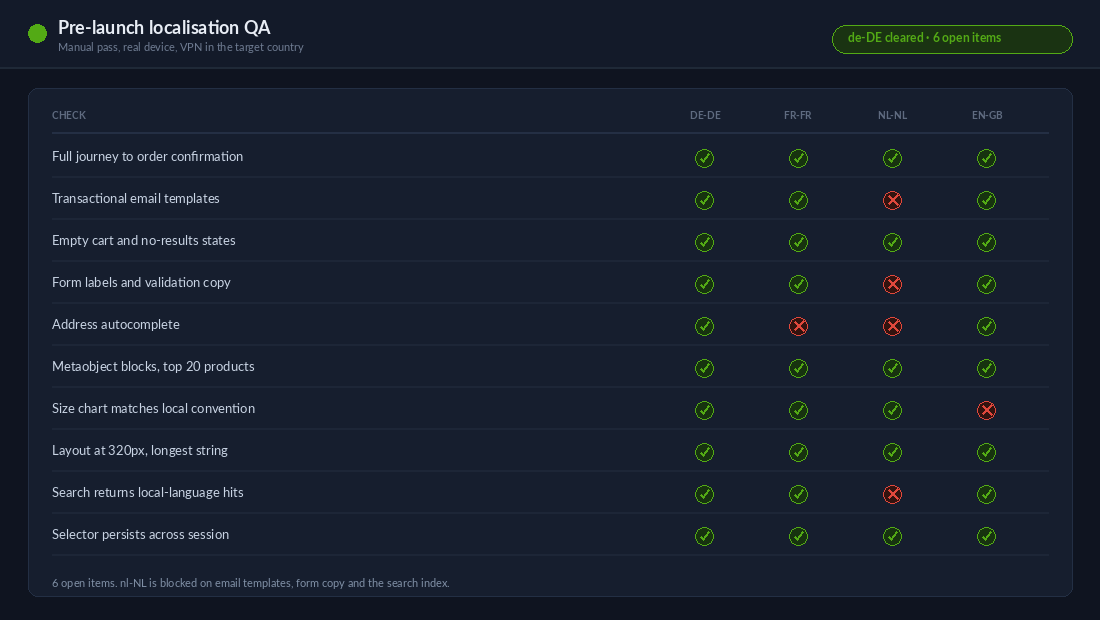The image size is (1100, 620).
Task: Click the pass icon for Metaobject blocks EN-GB
Action: tap(986, 369)
